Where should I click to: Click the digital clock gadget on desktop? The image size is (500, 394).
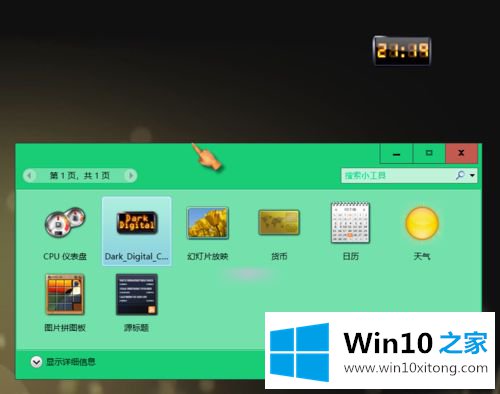[402, 51]
